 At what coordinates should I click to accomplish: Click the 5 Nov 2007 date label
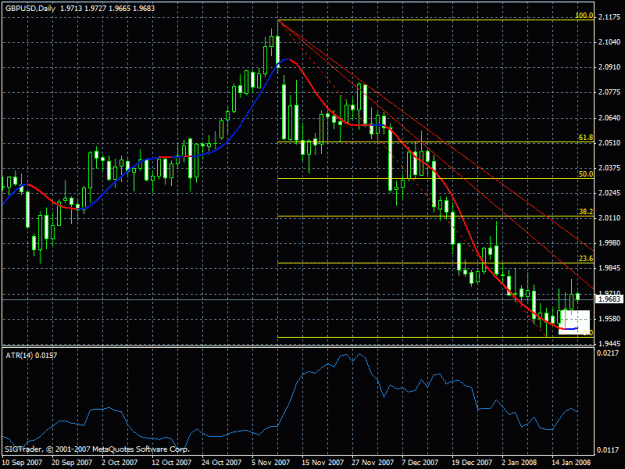pos(271,462)
